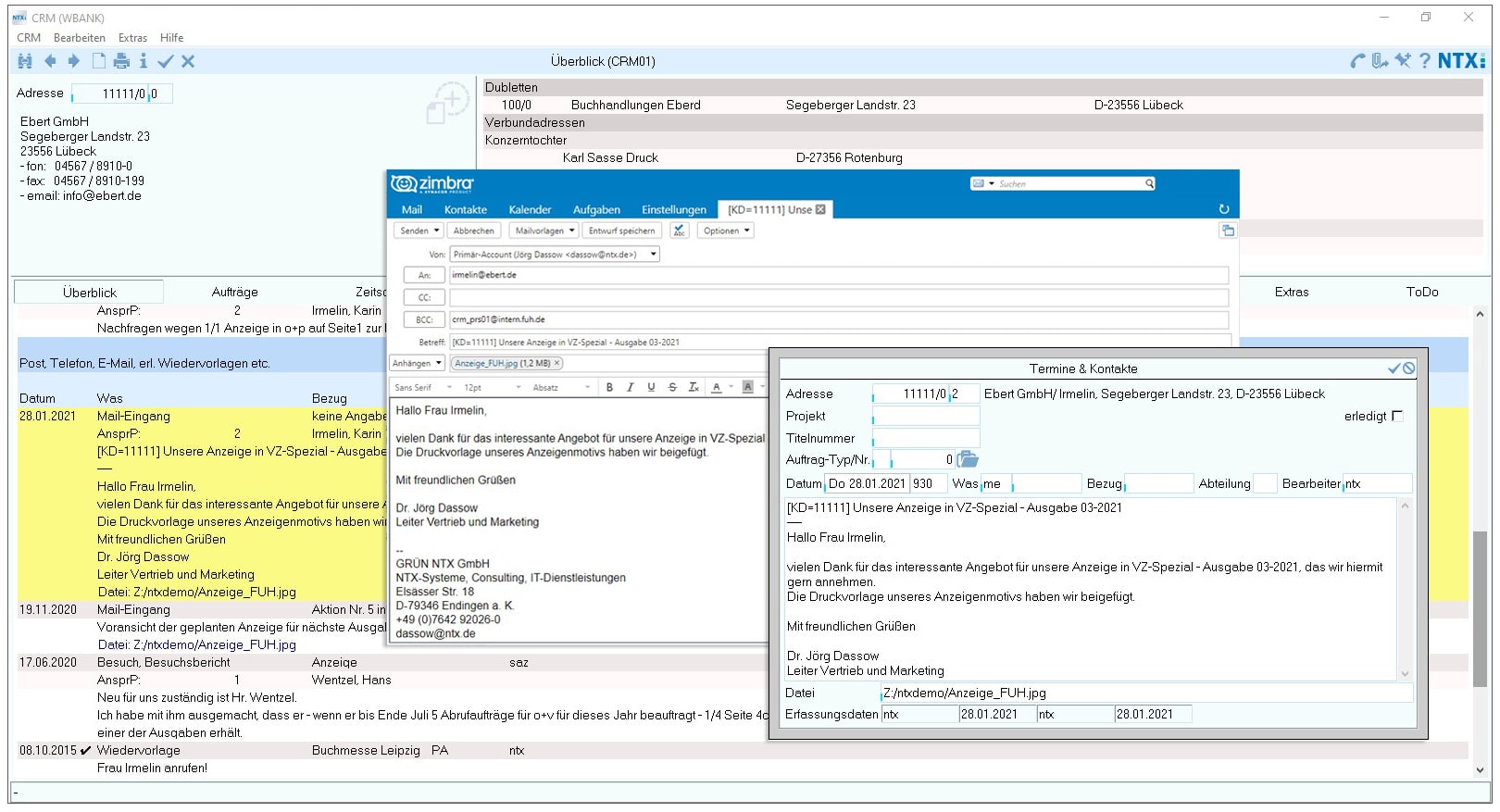Open the CRM menu
The width and height of the screenshot is (1500, 812).
[x=29, y=38]
